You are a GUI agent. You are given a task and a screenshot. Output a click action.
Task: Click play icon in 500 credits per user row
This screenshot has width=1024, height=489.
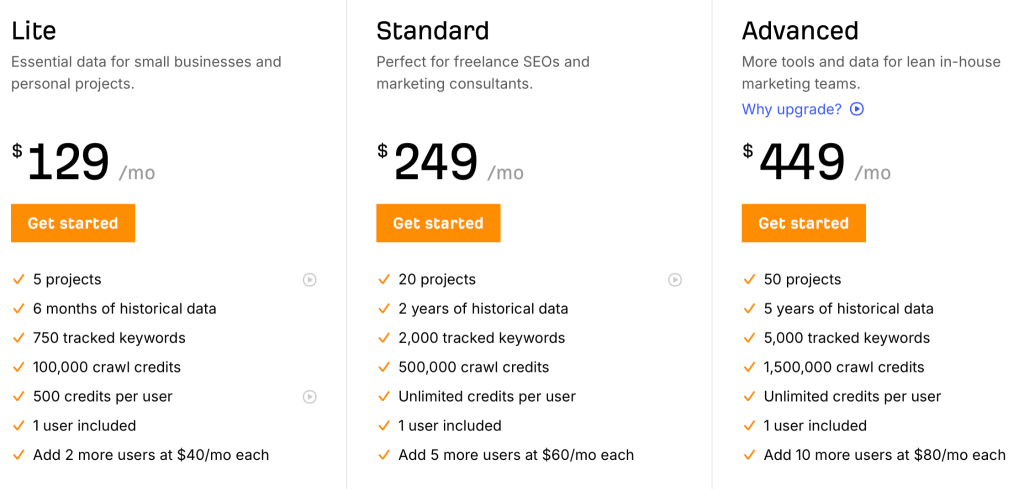pos(310,397)
